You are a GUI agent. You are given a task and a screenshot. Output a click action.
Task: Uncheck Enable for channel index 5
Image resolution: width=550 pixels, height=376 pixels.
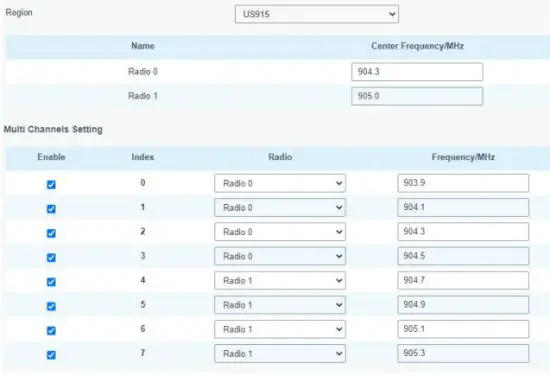pyautogui.click(x=51, y=307)
